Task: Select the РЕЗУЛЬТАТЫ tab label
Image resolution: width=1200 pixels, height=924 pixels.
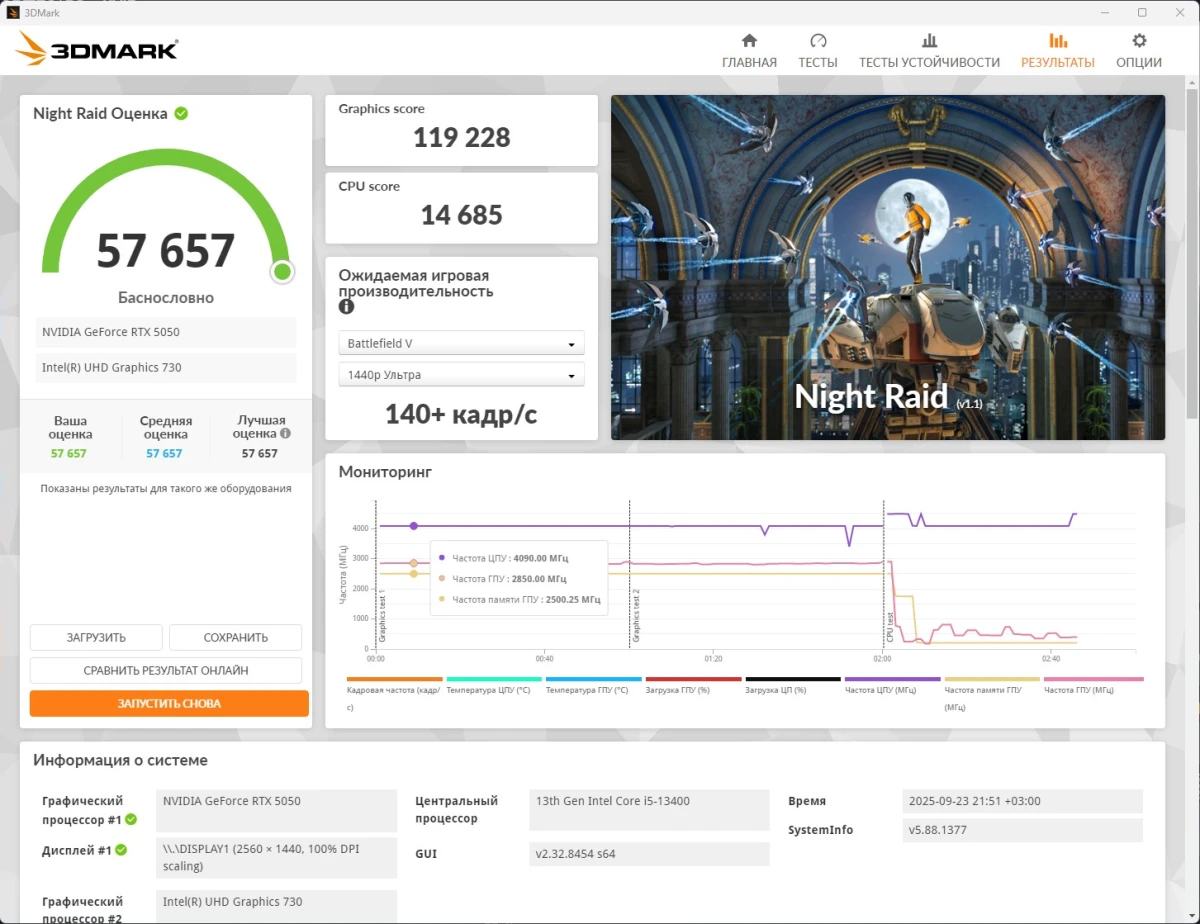Action: [1058, 62]
